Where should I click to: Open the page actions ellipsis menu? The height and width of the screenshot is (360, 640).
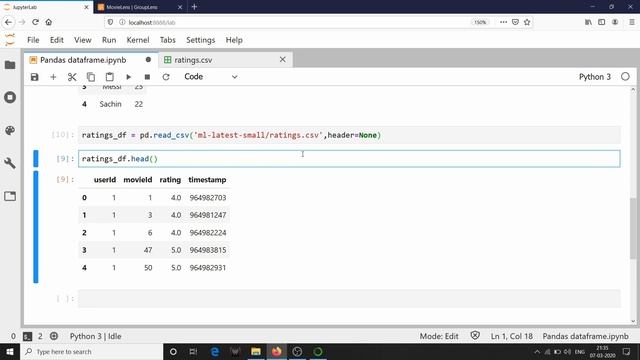503,22
